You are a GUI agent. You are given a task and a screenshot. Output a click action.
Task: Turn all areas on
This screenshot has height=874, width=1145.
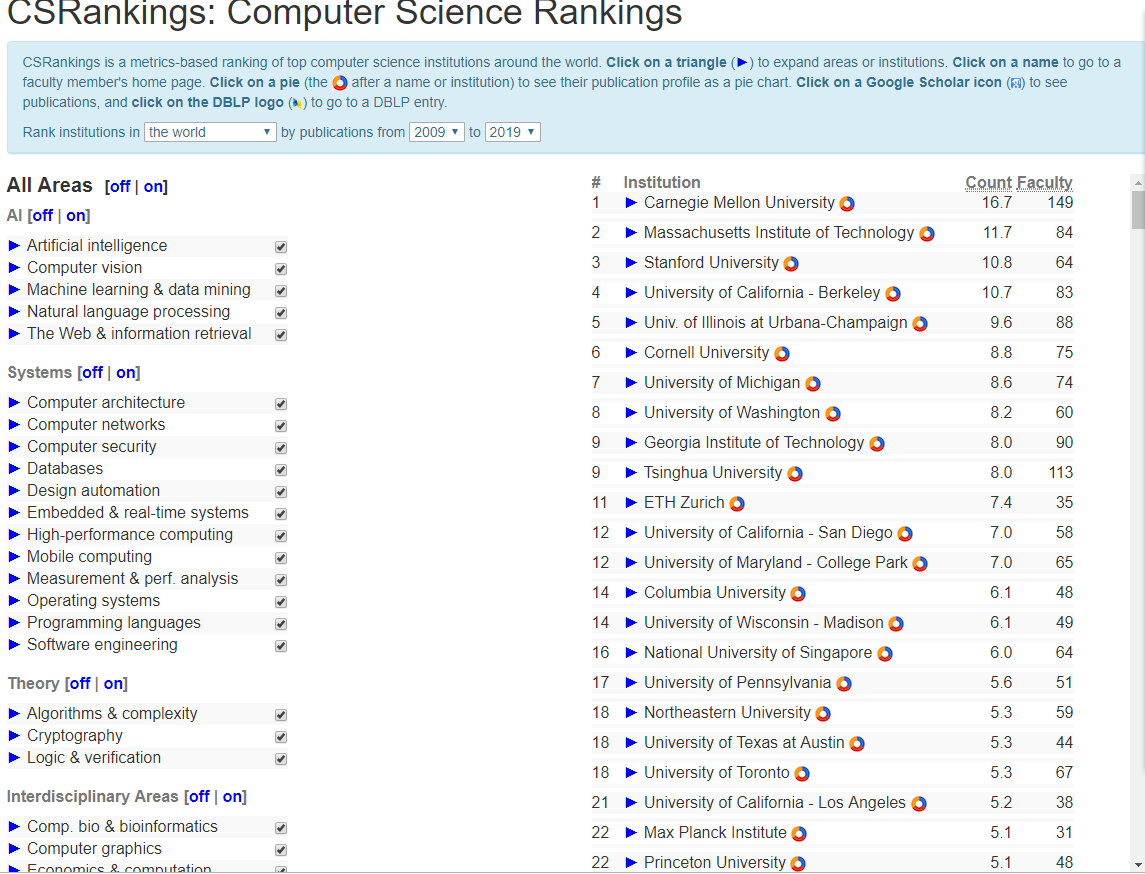point(153,186)
